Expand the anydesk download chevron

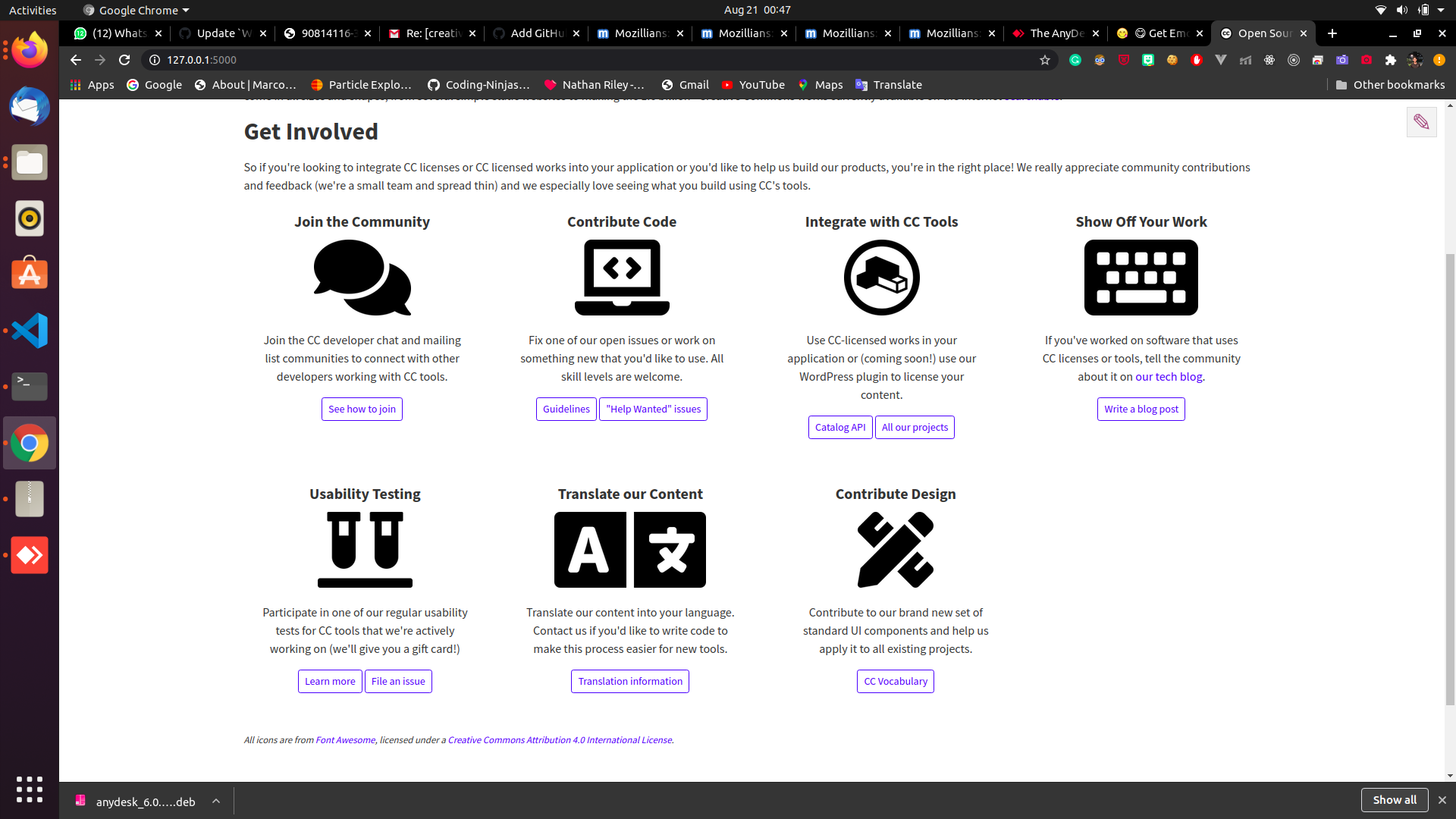pos(215,801)
